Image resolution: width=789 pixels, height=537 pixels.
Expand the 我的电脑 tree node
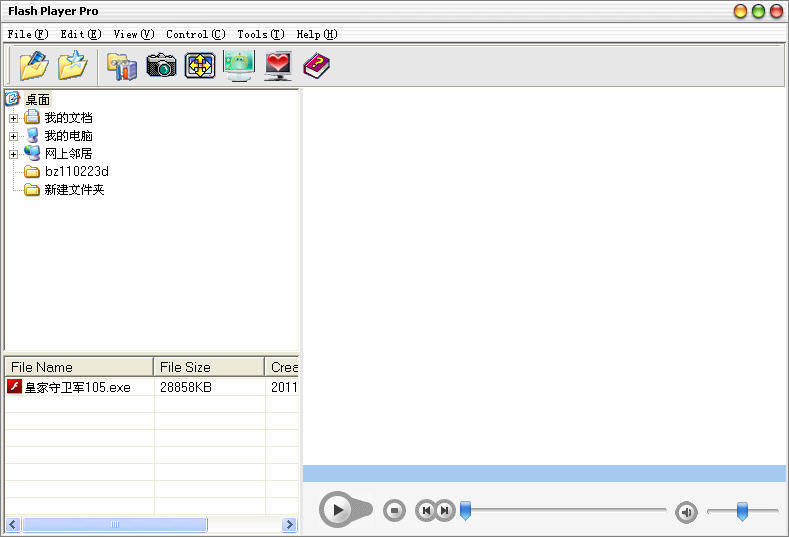(14, 136)
